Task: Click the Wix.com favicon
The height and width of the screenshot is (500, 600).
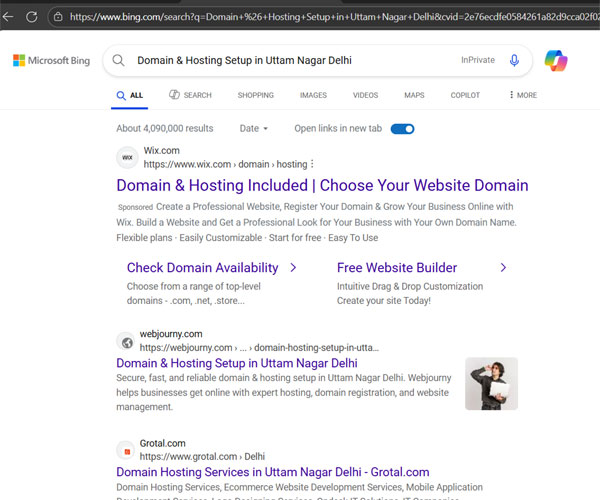Action: pos(127,157)
